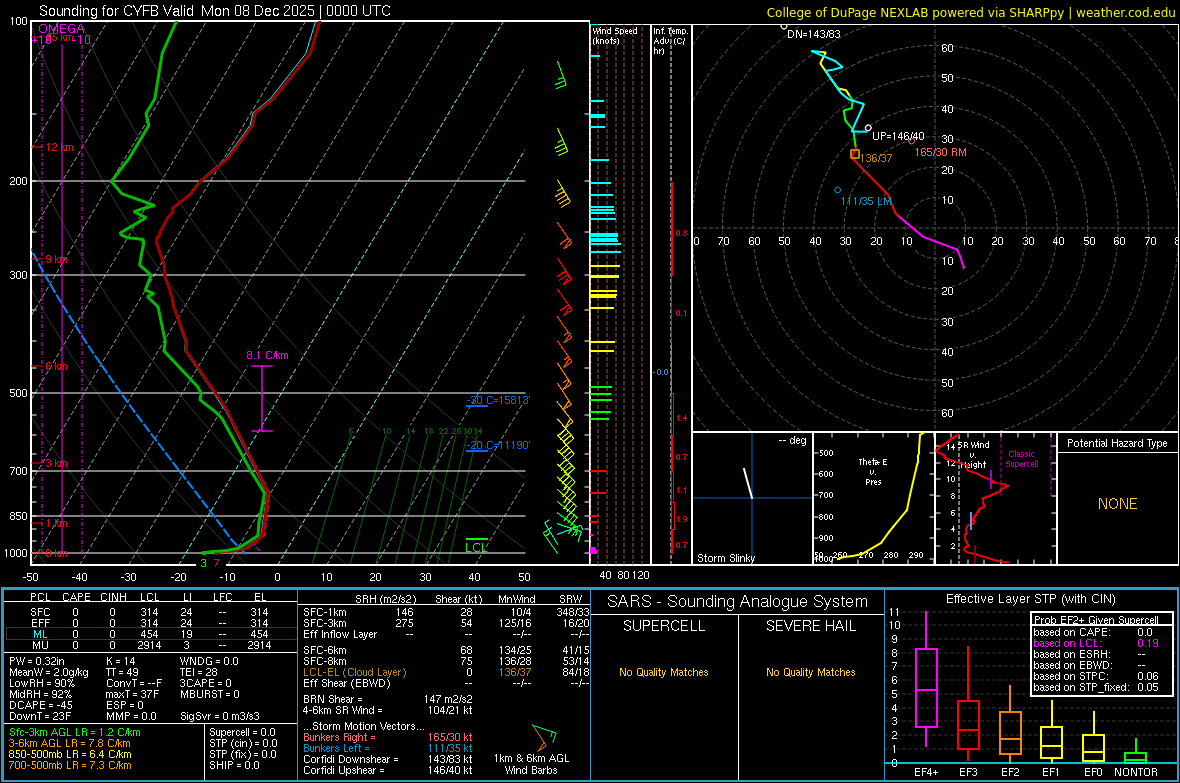Screen dimensions: 1180x783
Task: Click the orange storm motion square on hodograph
Action: coord(854,154)
